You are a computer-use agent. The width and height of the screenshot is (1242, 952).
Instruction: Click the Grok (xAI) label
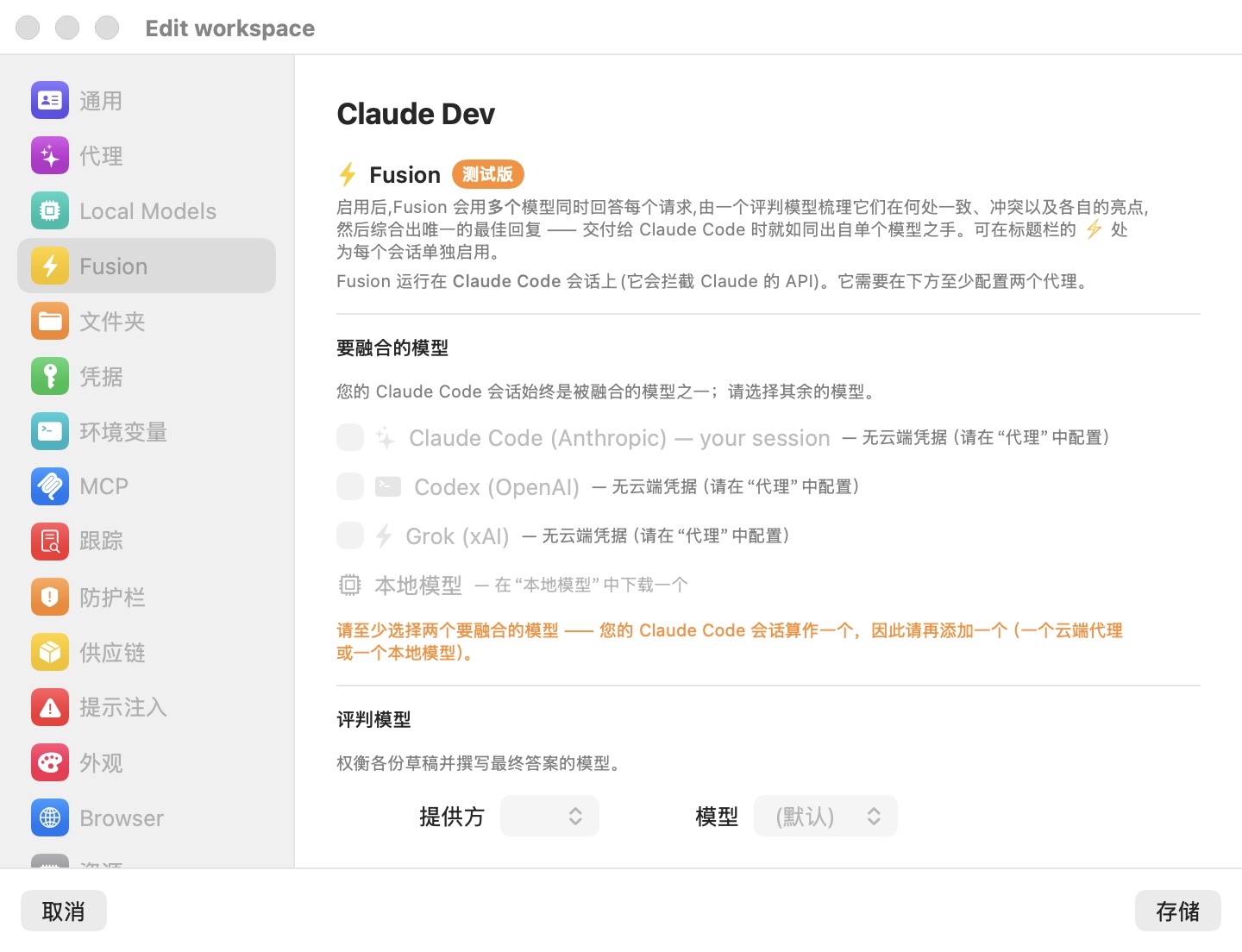click(x=457, y=536)
